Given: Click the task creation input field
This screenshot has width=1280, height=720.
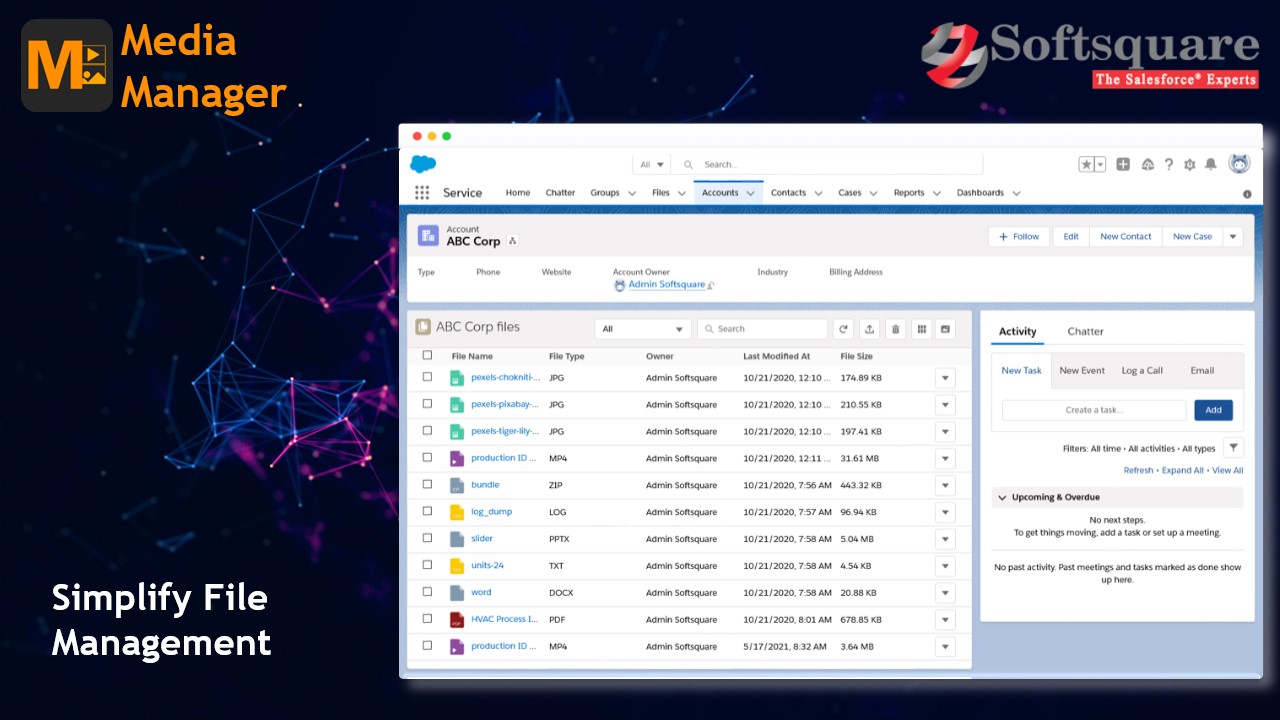Looking at the screenshot, I should pos(1093,409).
